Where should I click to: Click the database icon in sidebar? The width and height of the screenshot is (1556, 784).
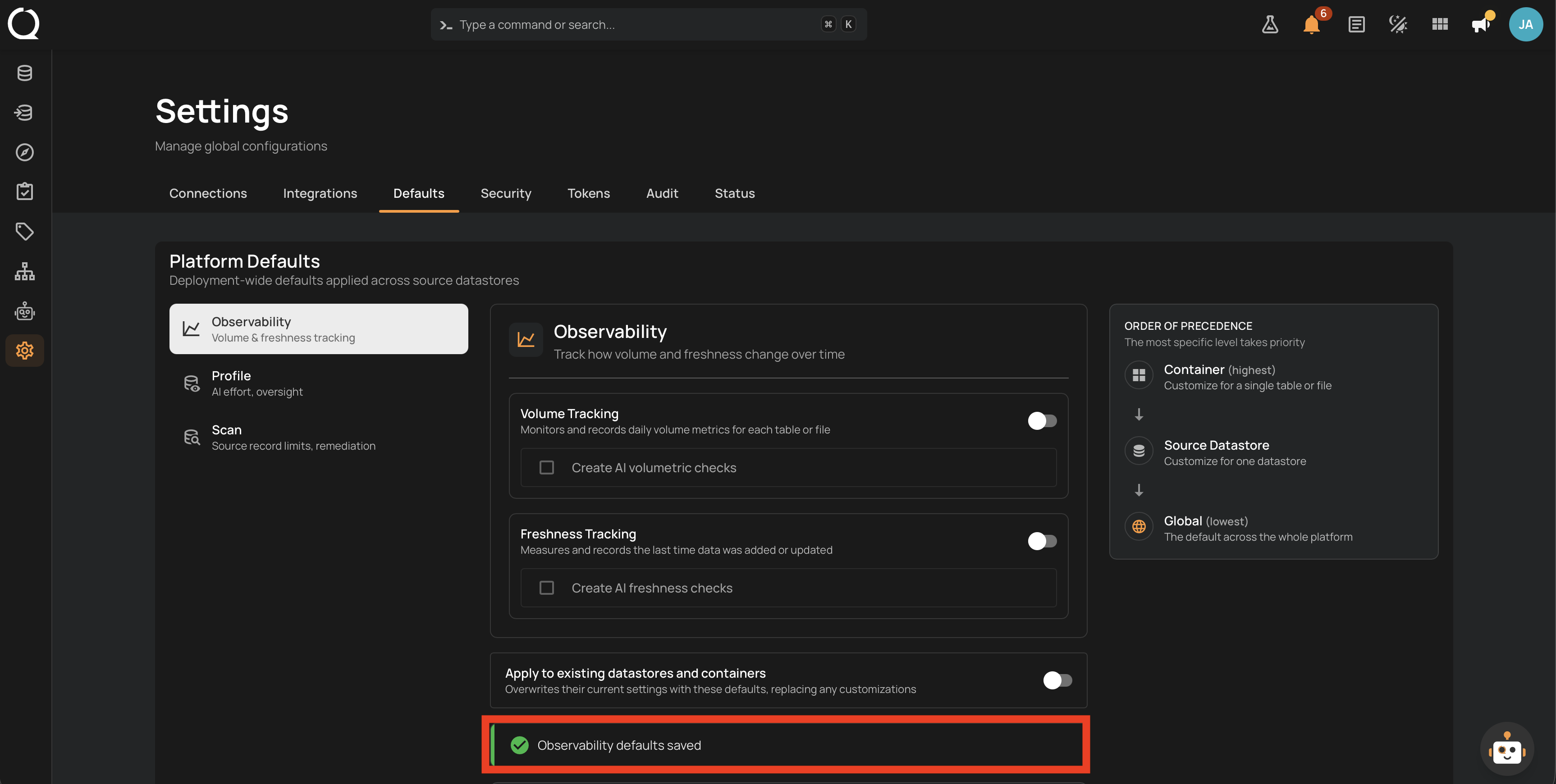(x=25, y=73)
